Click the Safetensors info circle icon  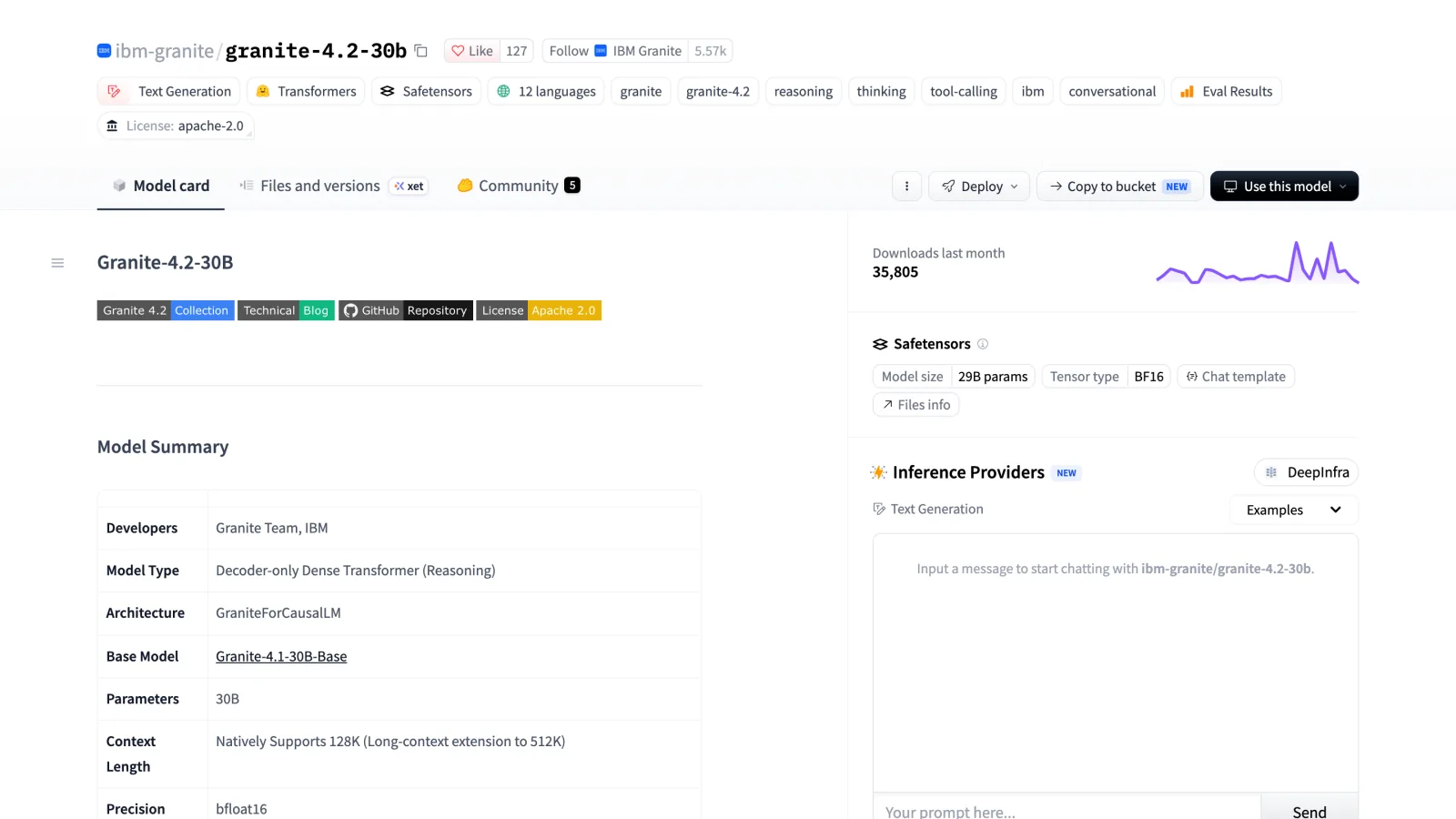(x=983, y=344)
